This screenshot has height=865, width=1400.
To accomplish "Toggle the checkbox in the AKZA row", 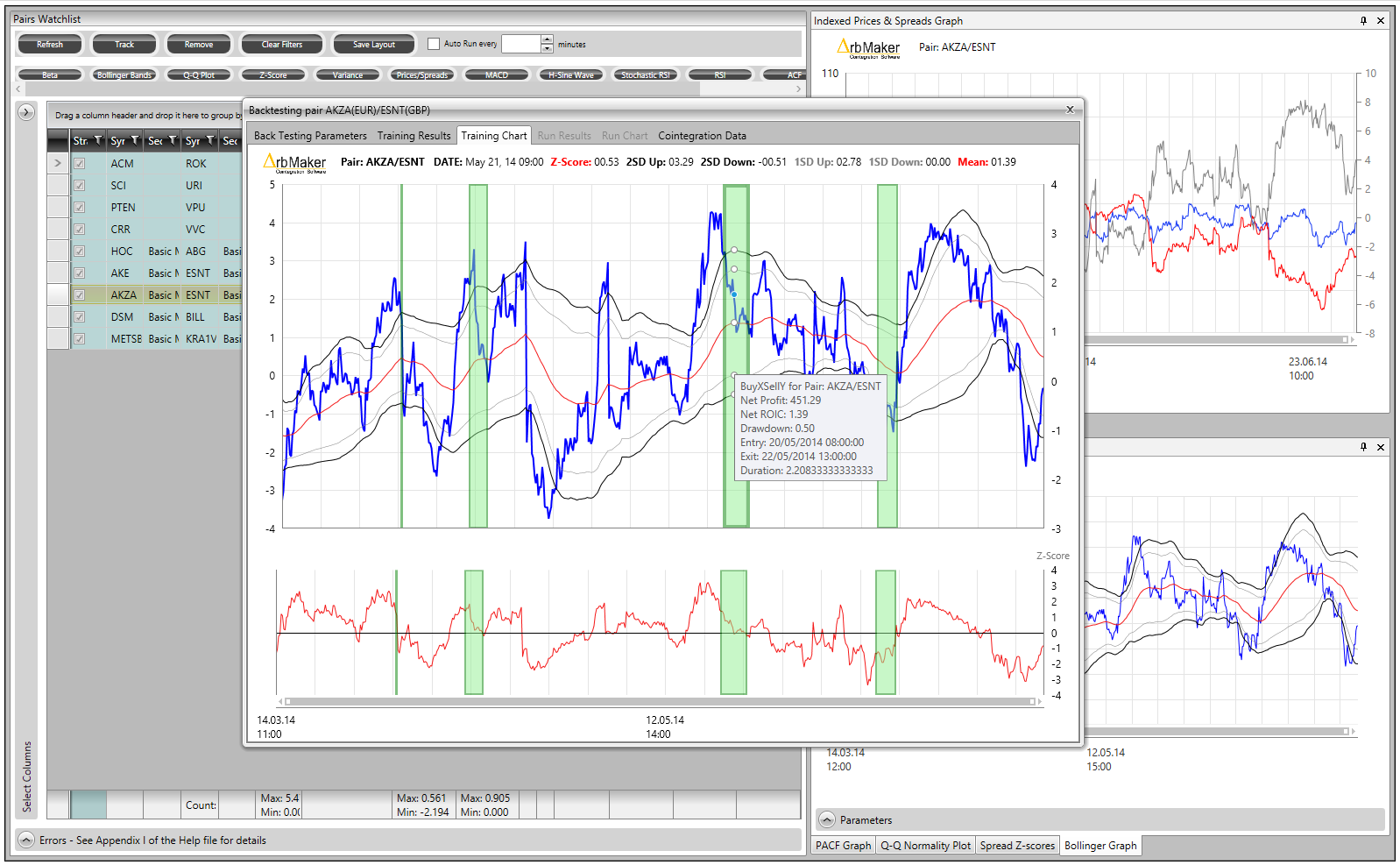I will (x=80, y=294).
